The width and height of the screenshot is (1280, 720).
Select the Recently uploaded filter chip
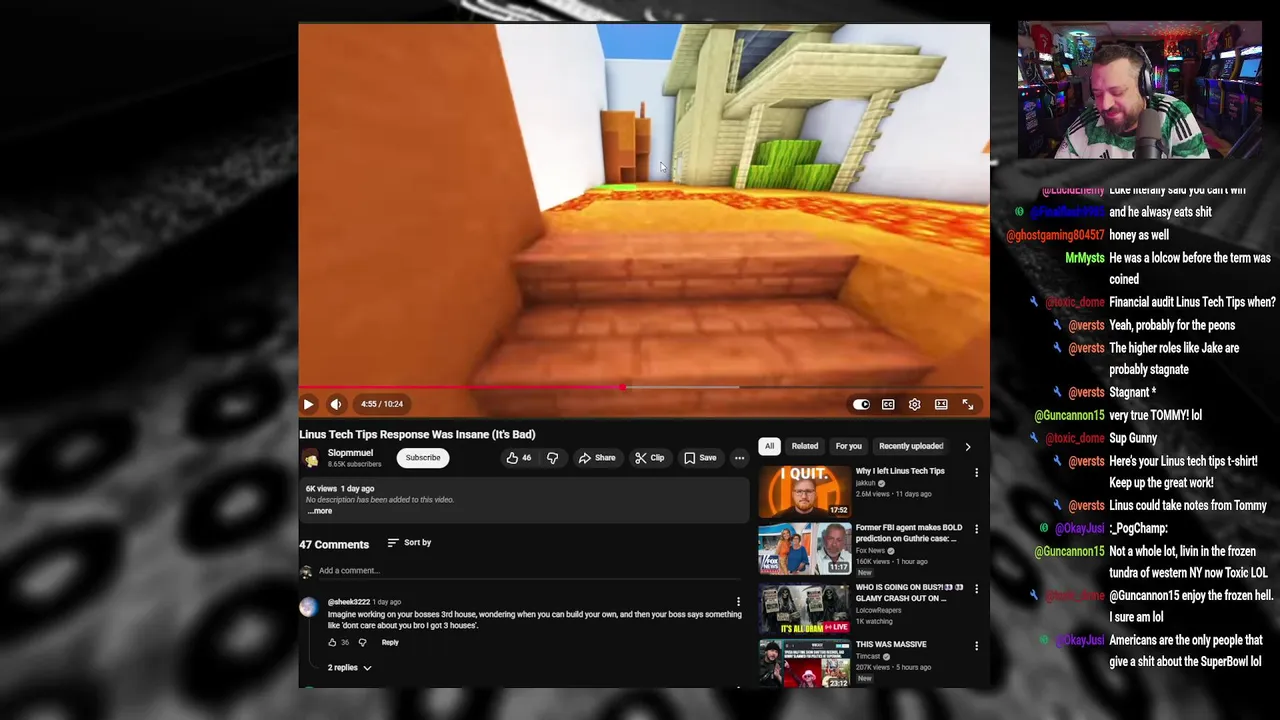911,446
